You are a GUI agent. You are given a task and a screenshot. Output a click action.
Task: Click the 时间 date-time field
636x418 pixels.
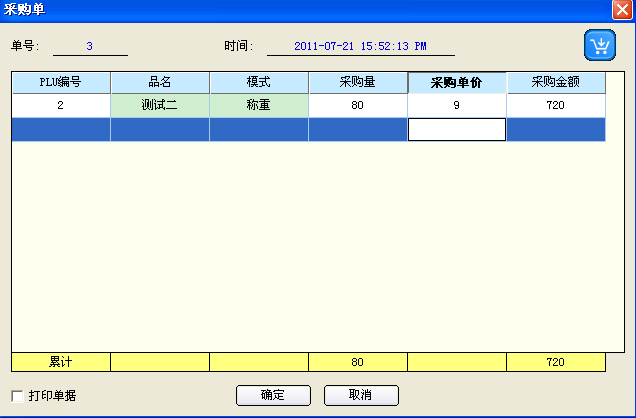[360, 46]
